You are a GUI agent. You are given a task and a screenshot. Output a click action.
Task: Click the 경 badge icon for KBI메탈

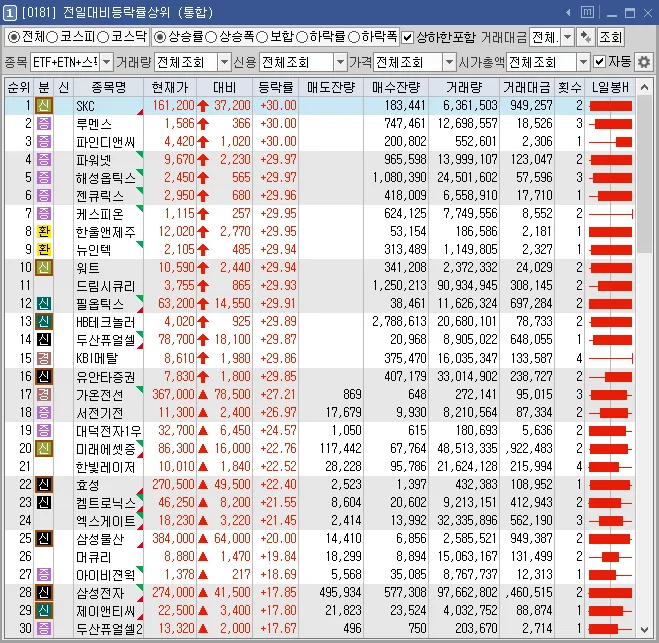click(44, 358)
